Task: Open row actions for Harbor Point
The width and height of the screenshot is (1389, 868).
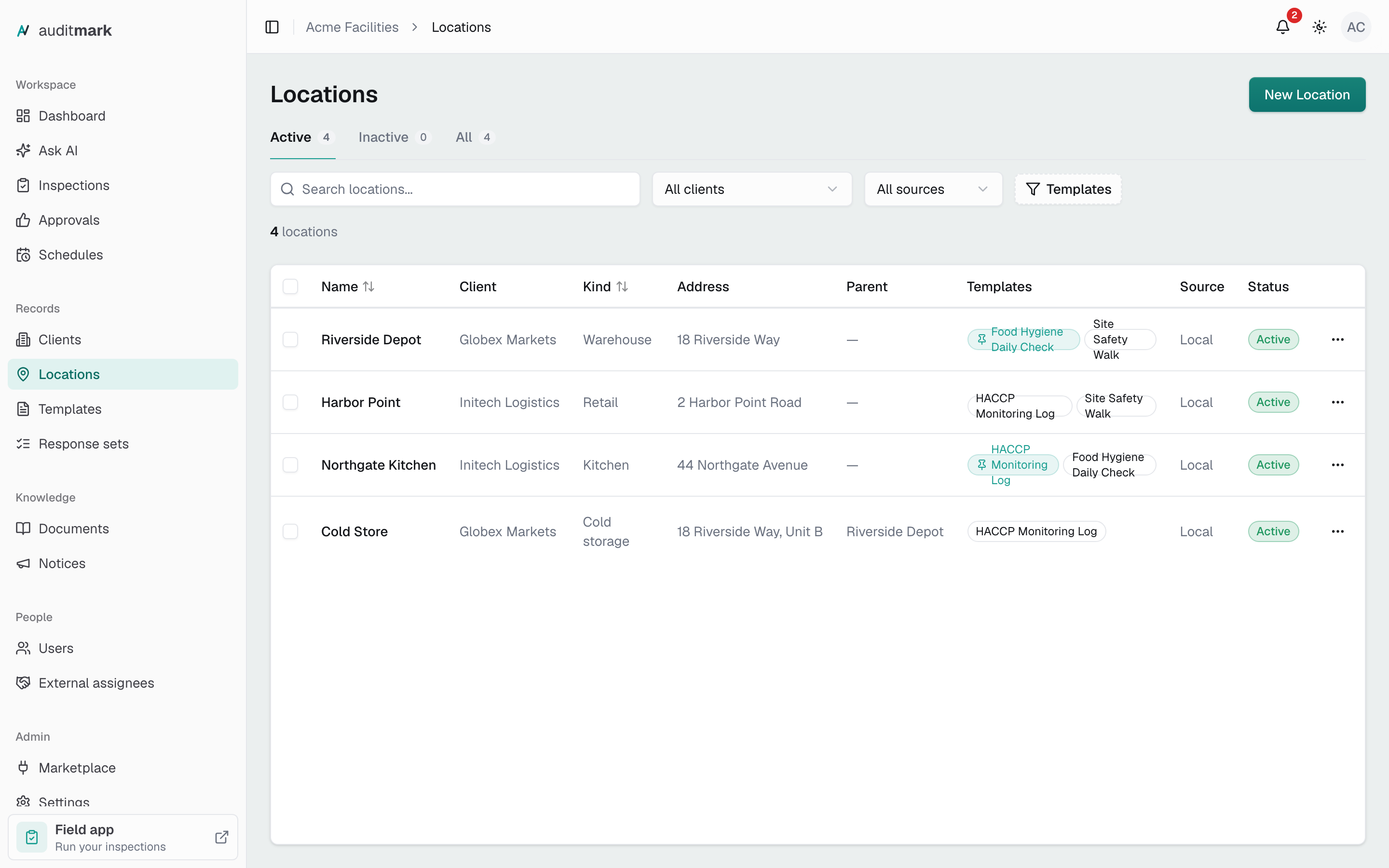Action: click(x=1337, y=402)
